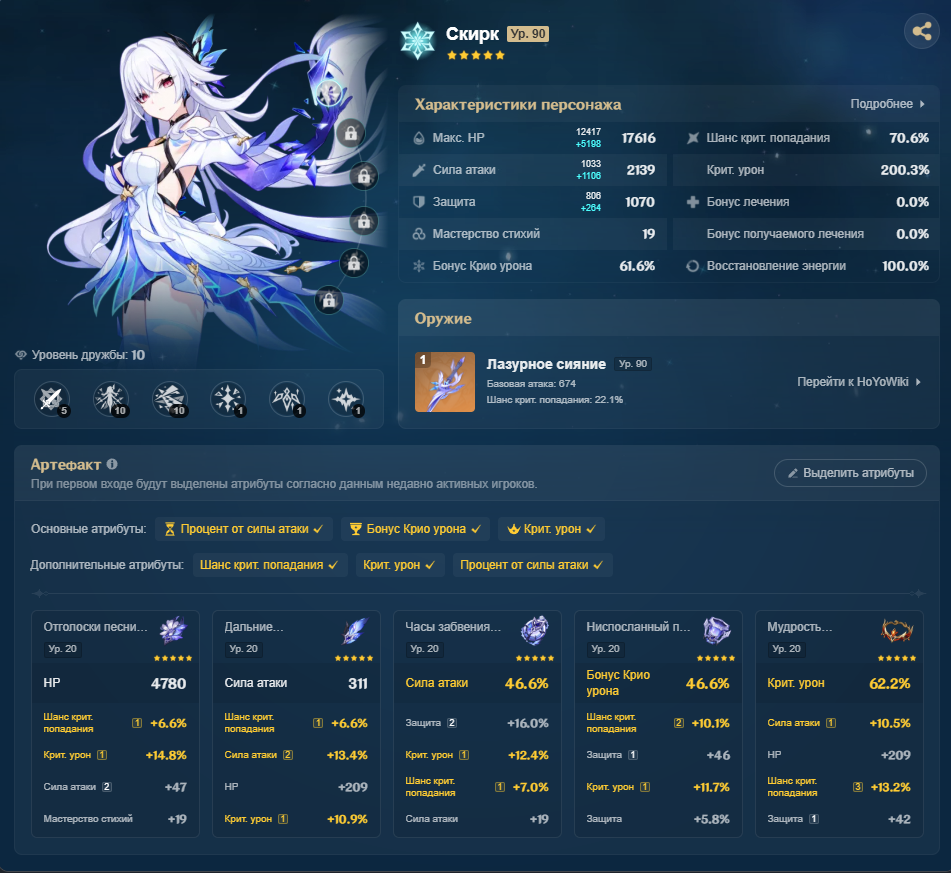Click circlet substat +13.2% crit rate
Image resolution: width=951 pixels, height=873 pixels.
pyautogui.click(x=890, y=787)
